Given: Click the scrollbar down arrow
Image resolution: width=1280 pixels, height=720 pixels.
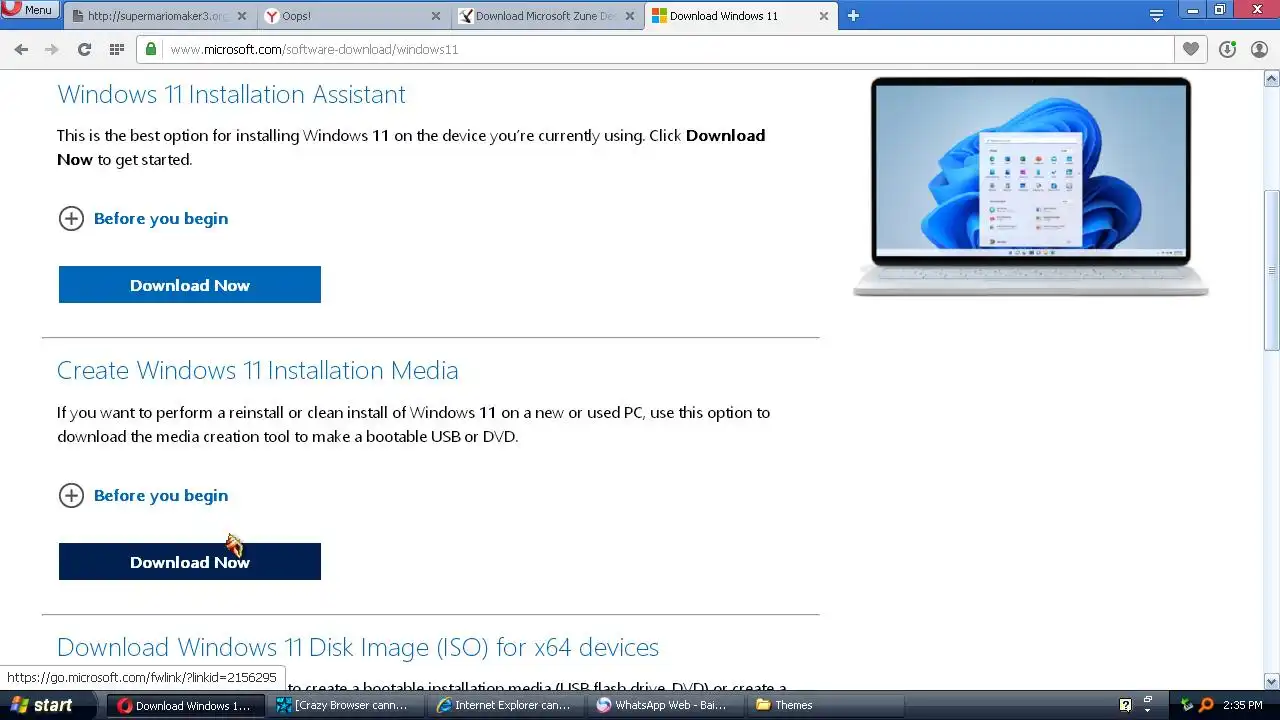Looking at the screenshot, I should (x=1272, y=681).
